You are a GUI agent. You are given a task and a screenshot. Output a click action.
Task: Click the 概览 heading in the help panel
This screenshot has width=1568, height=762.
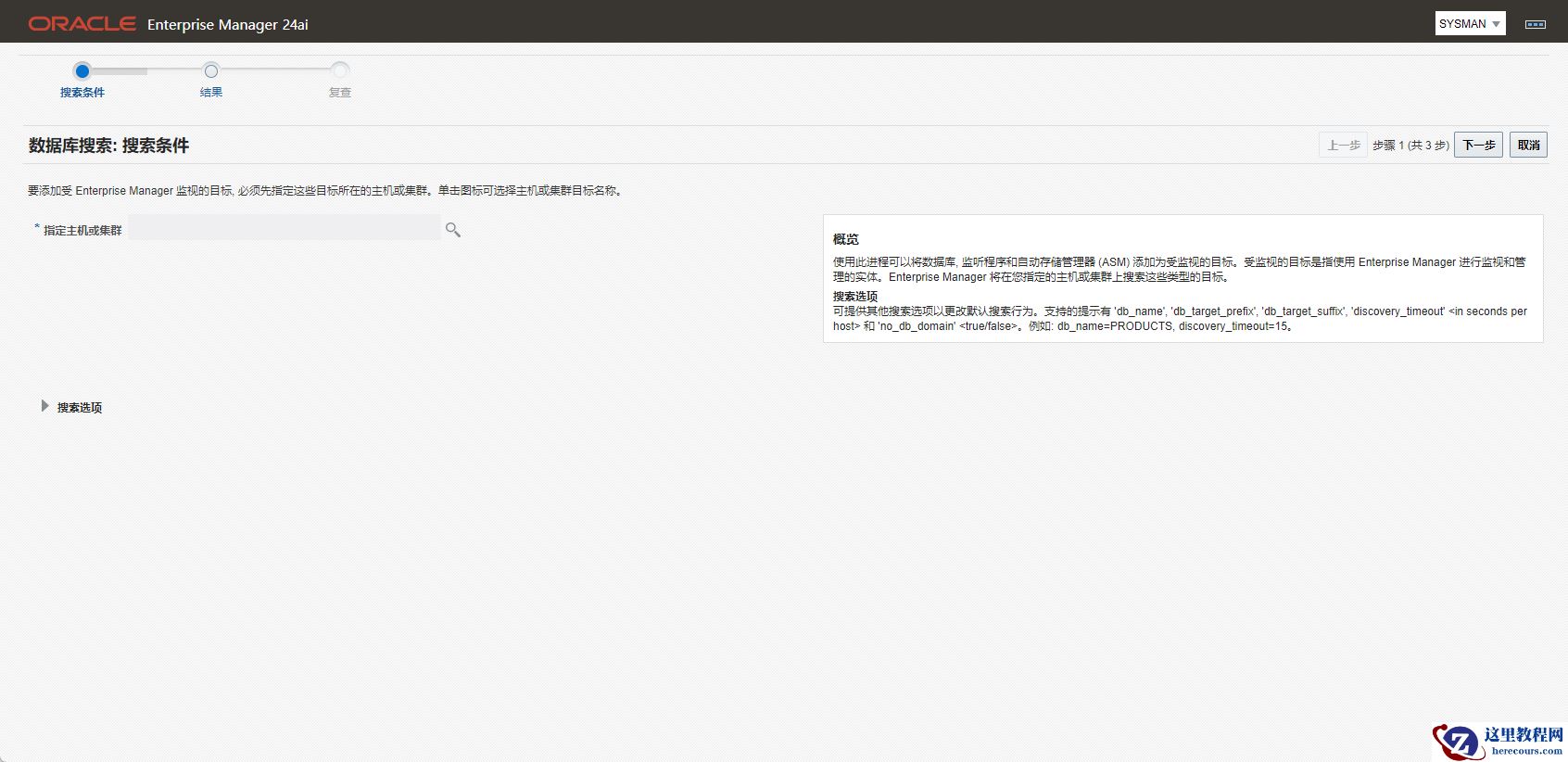(x=845, y=239)
